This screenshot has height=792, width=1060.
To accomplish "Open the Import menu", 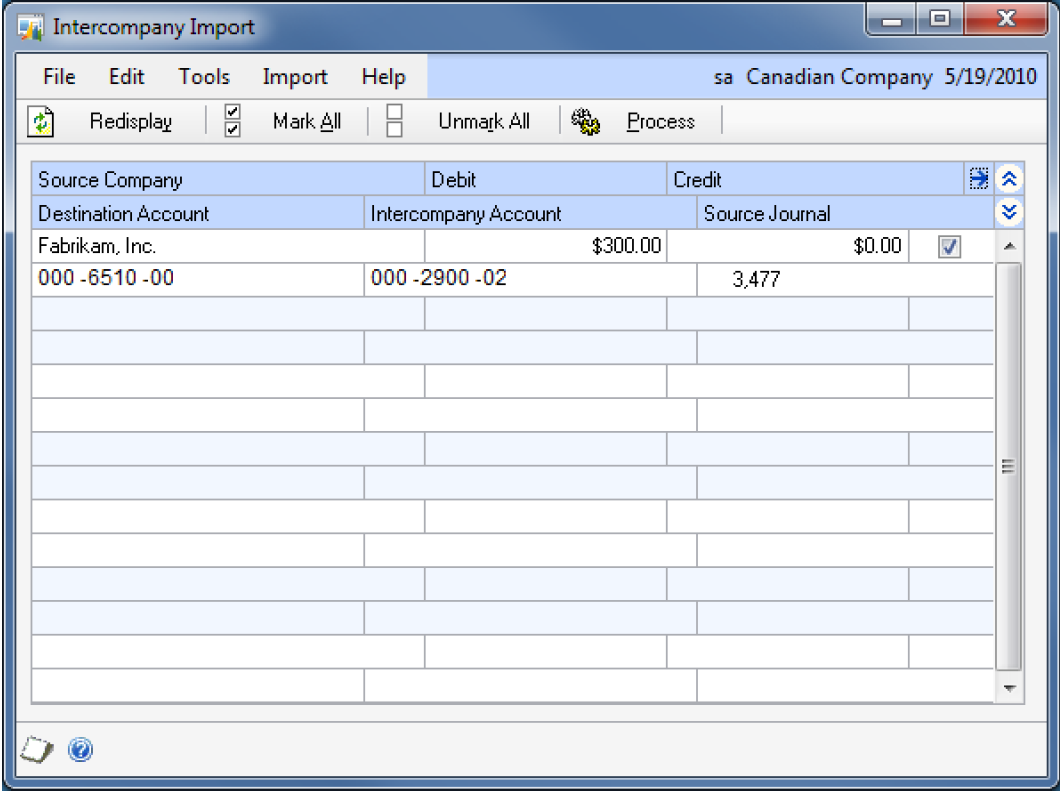I will pos(294,77).
